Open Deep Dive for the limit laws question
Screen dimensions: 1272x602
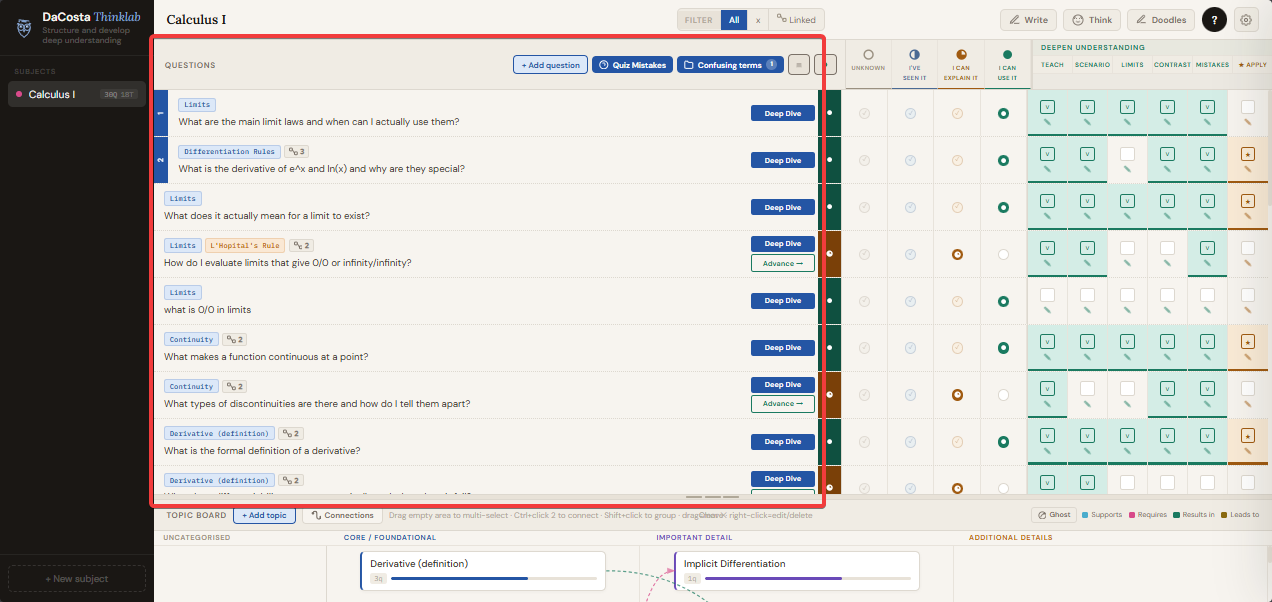pyautogui.click(x=782, y=113)
